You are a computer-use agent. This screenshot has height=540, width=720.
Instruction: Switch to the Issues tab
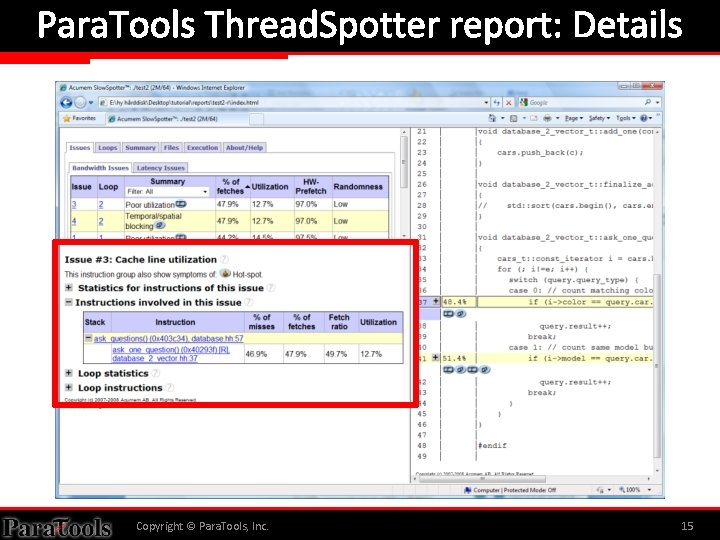pyautogui.click(x=79, y=148)
